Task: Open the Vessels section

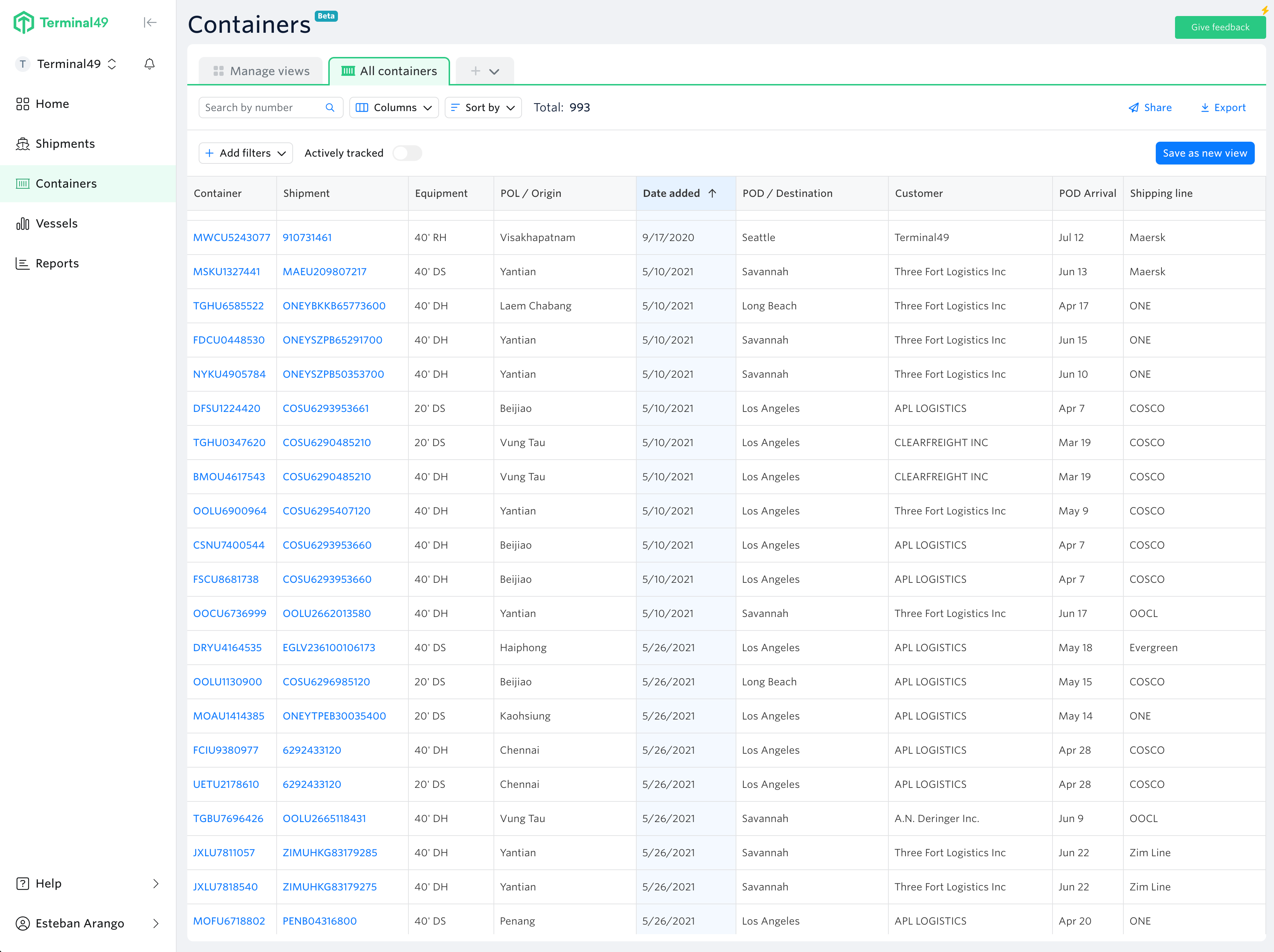Action: click(x=57, y=223)
